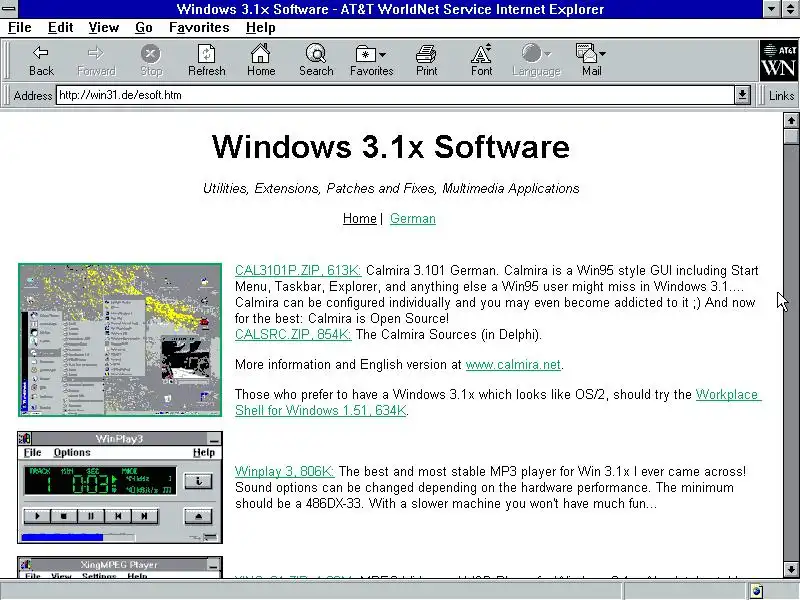Screen dimensions: 800x600
Task: Open the address bar history dropdown
Action: pyautogui.click(x=742, y=95)
